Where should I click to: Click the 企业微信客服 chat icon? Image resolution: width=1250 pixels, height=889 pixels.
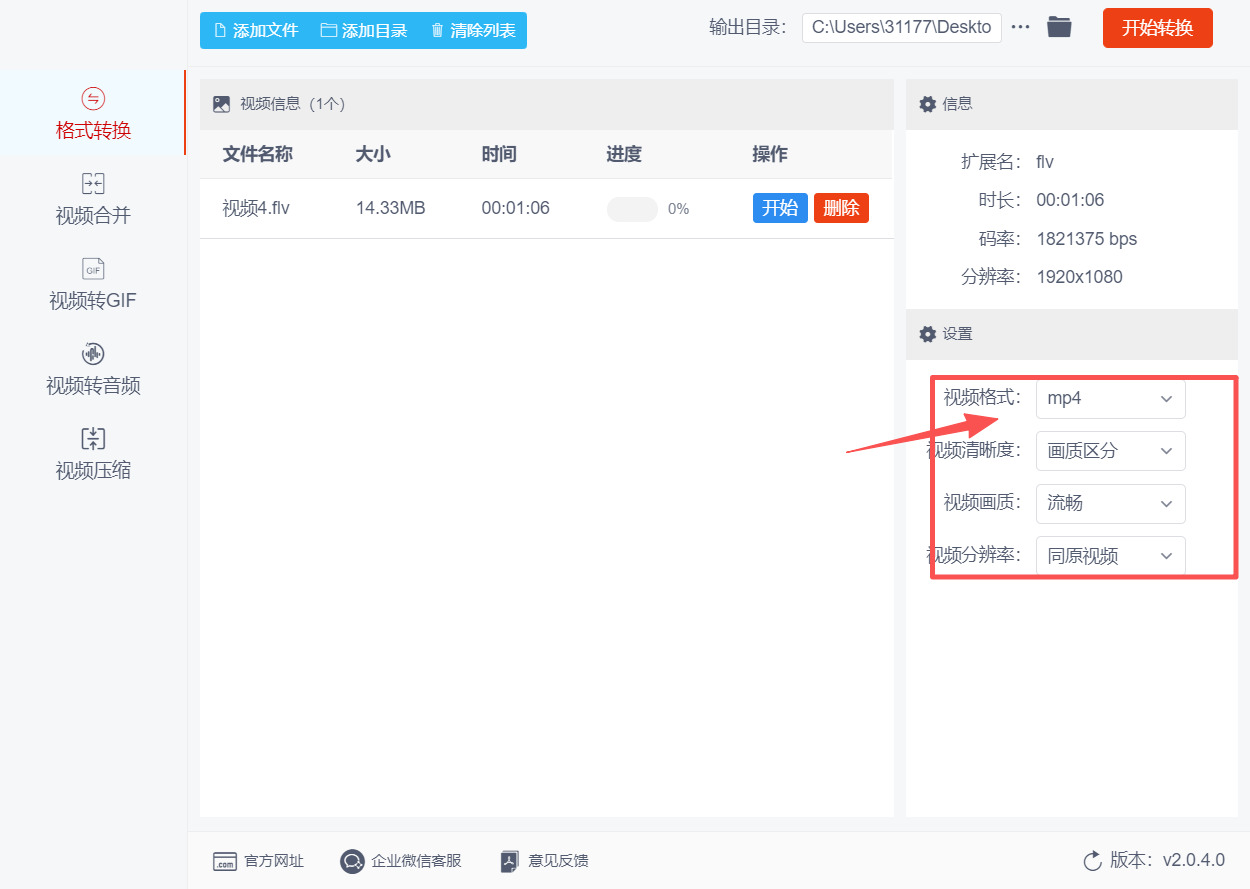[x=351, y=861]
